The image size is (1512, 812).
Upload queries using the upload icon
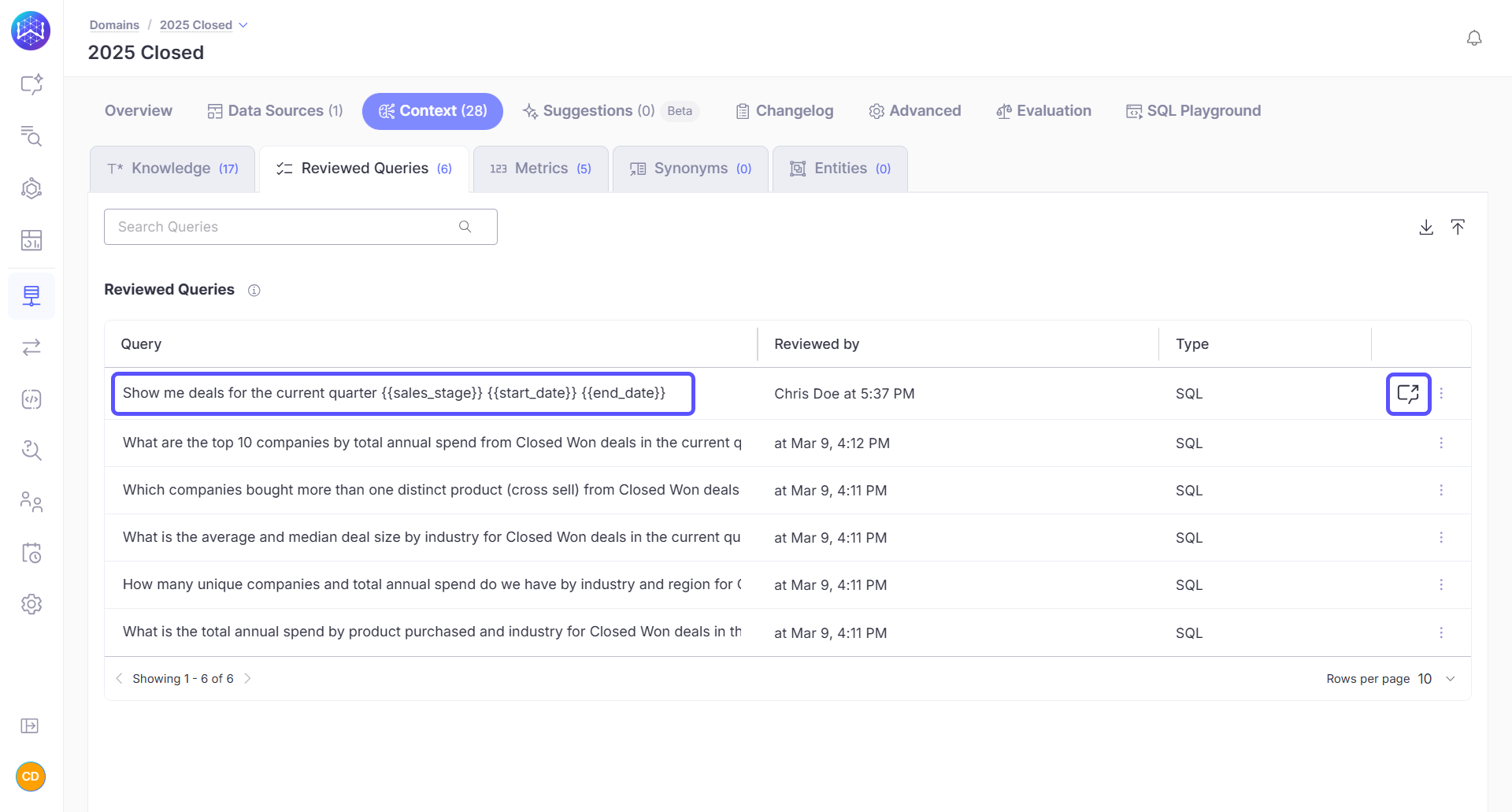[1458, 227]
